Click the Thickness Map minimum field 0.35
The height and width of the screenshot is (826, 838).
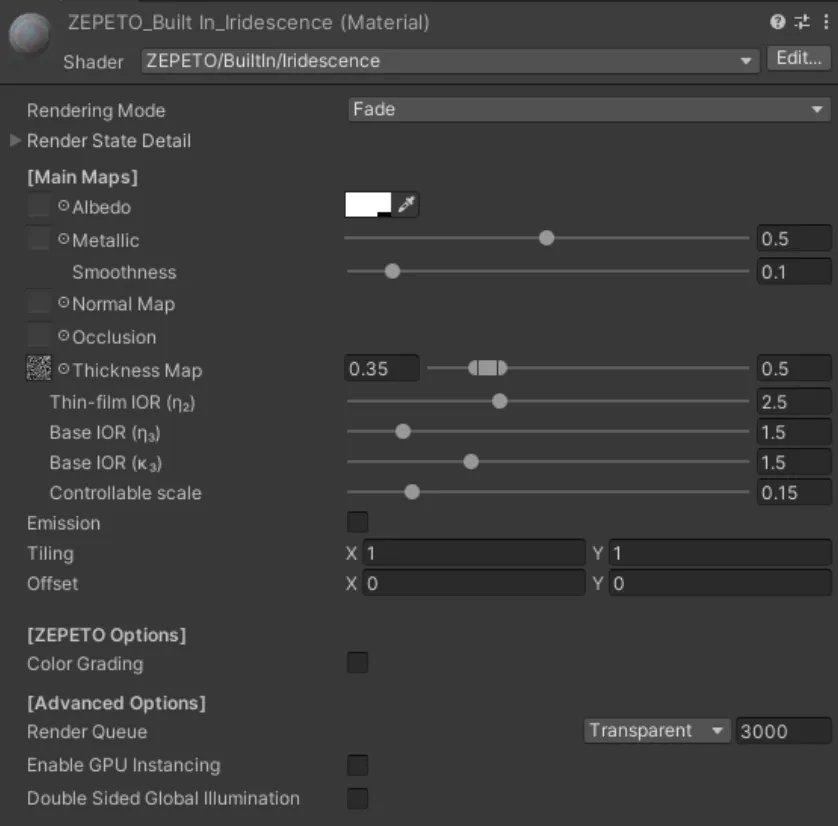coord(382,369)
